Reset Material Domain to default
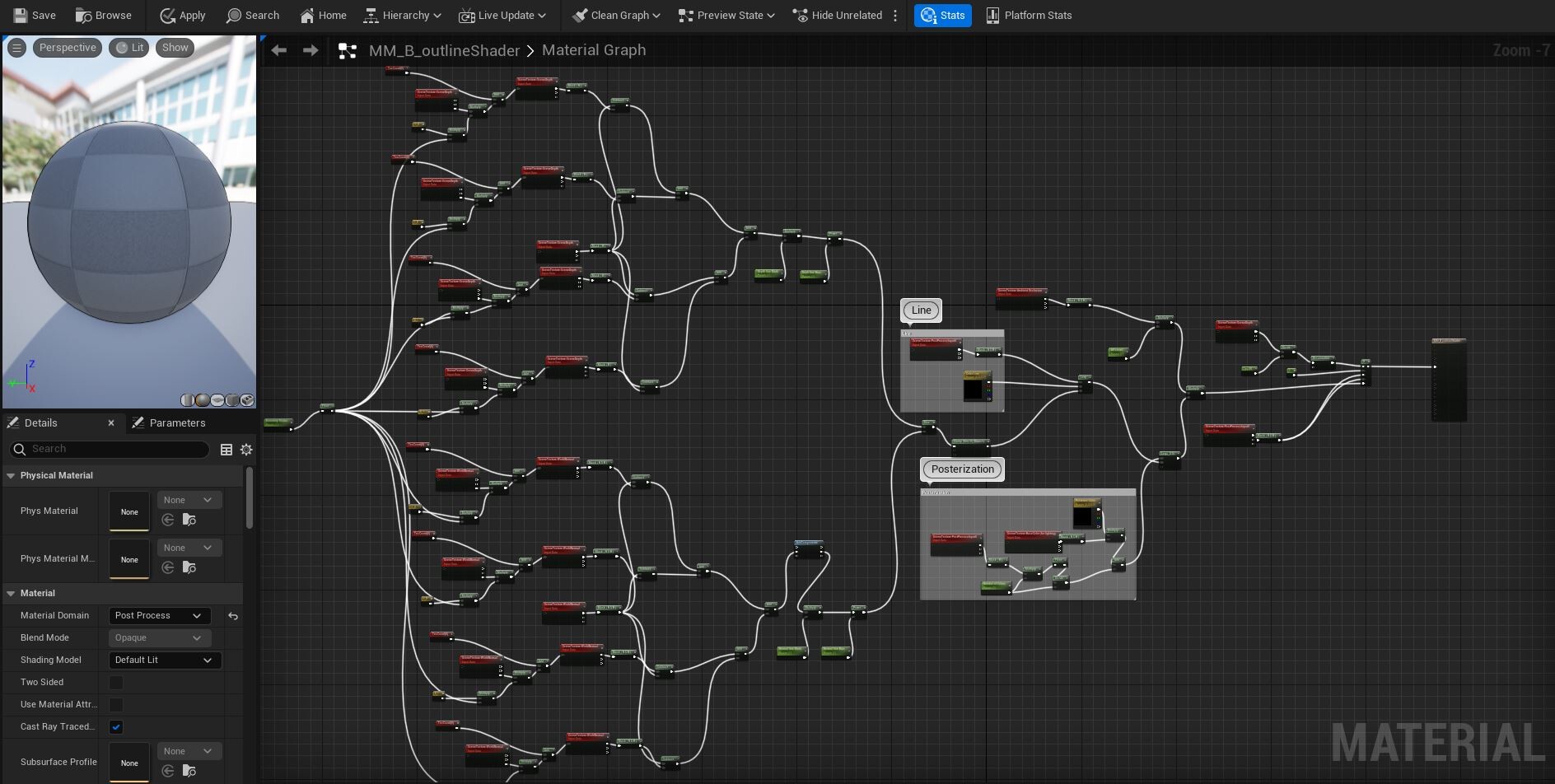 (x=233, y=616)
